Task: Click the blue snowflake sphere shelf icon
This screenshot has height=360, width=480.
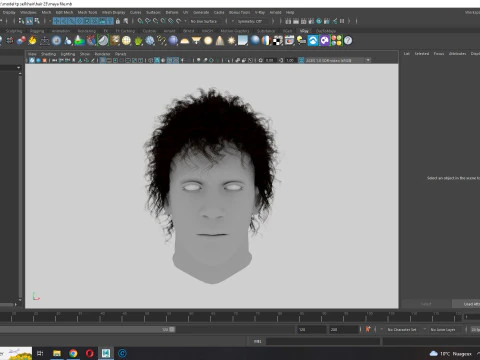Action: (x=150, y=41)
